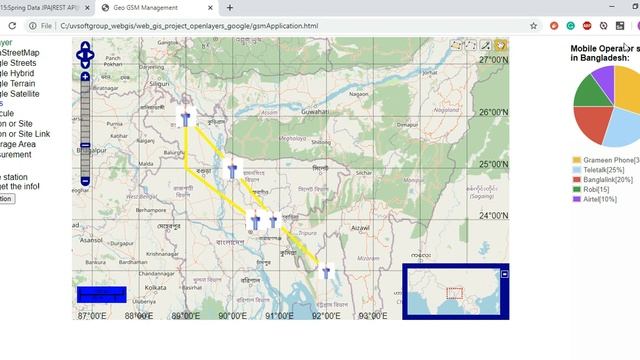Click the green Robi pie slice

pos(592,92)
